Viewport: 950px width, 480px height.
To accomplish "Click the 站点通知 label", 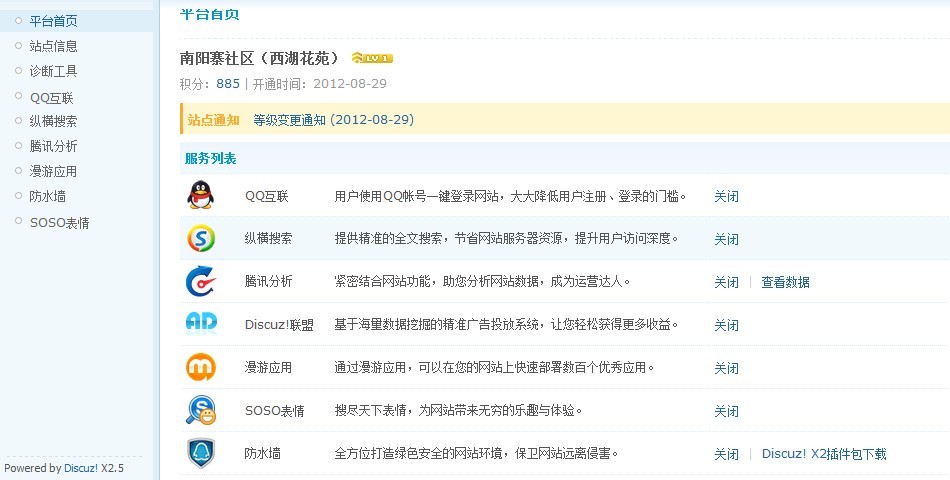I will [213, 120].
